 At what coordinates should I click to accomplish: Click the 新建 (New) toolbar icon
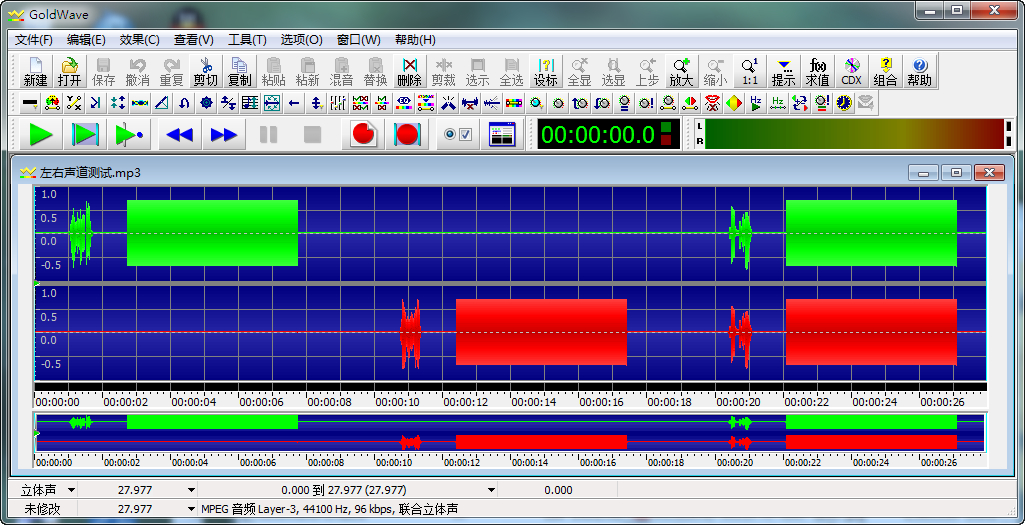coord(35,71)
